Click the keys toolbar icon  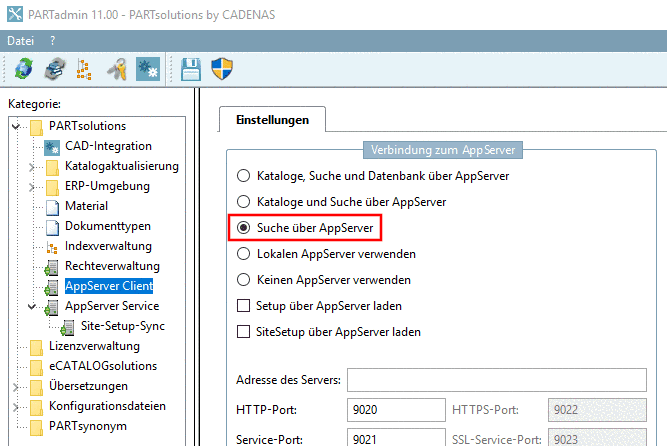click(x=118, y=68)
